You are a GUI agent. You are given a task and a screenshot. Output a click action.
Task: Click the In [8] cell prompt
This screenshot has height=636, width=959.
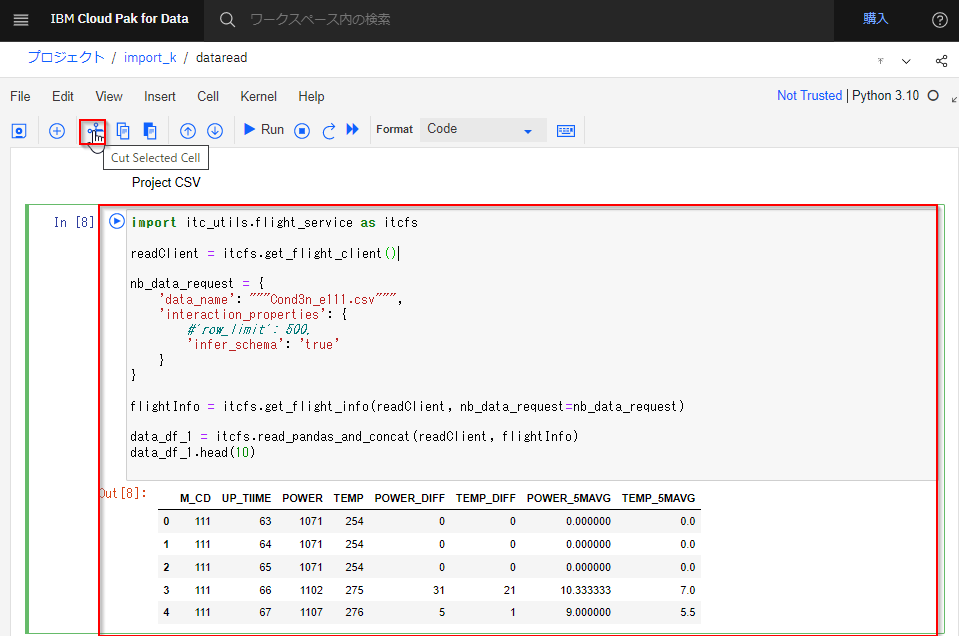pos(74,222)
